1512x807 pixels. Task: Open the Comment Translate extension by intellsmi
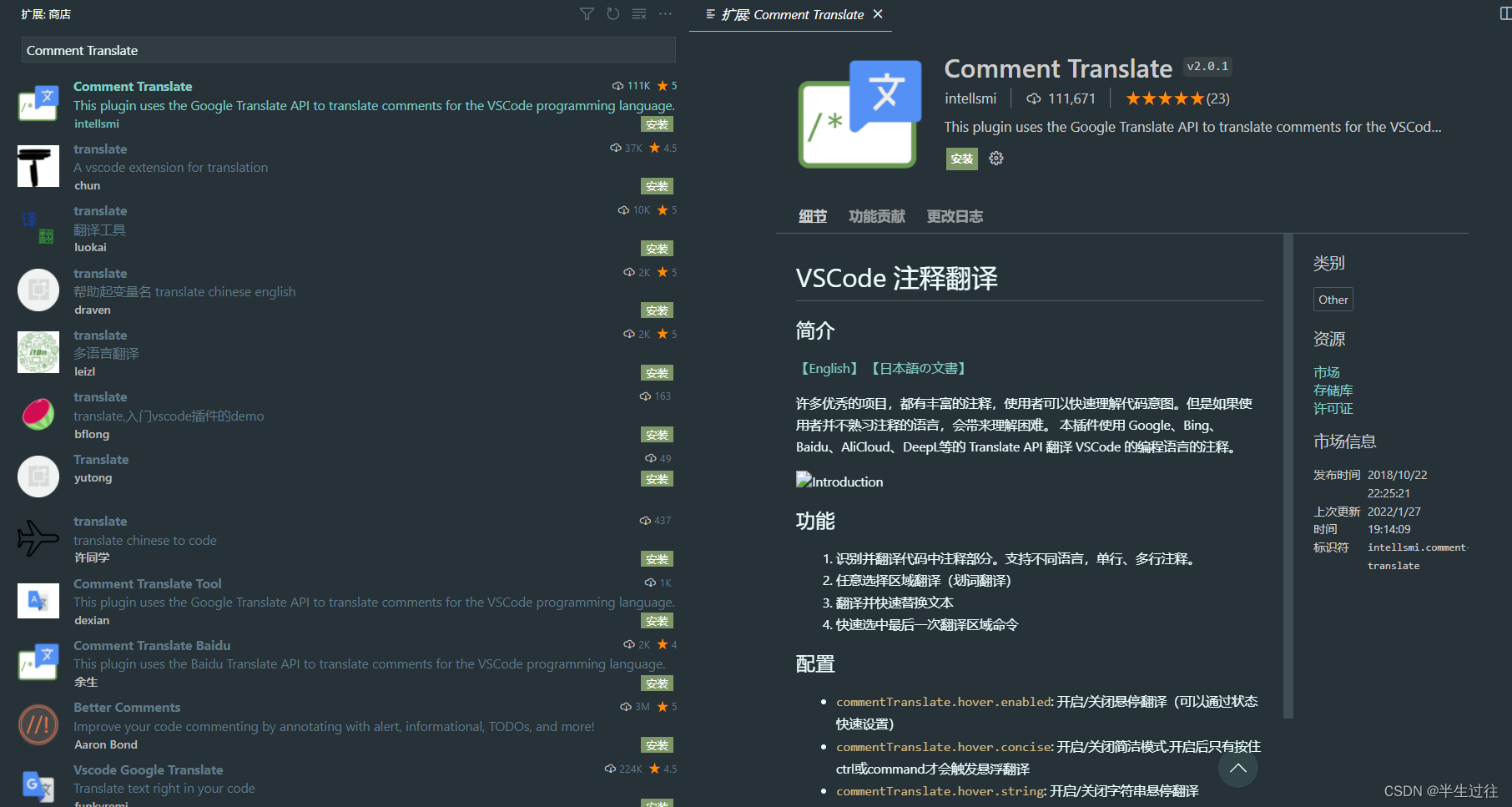pyautogui.click(x=133, y=86)
